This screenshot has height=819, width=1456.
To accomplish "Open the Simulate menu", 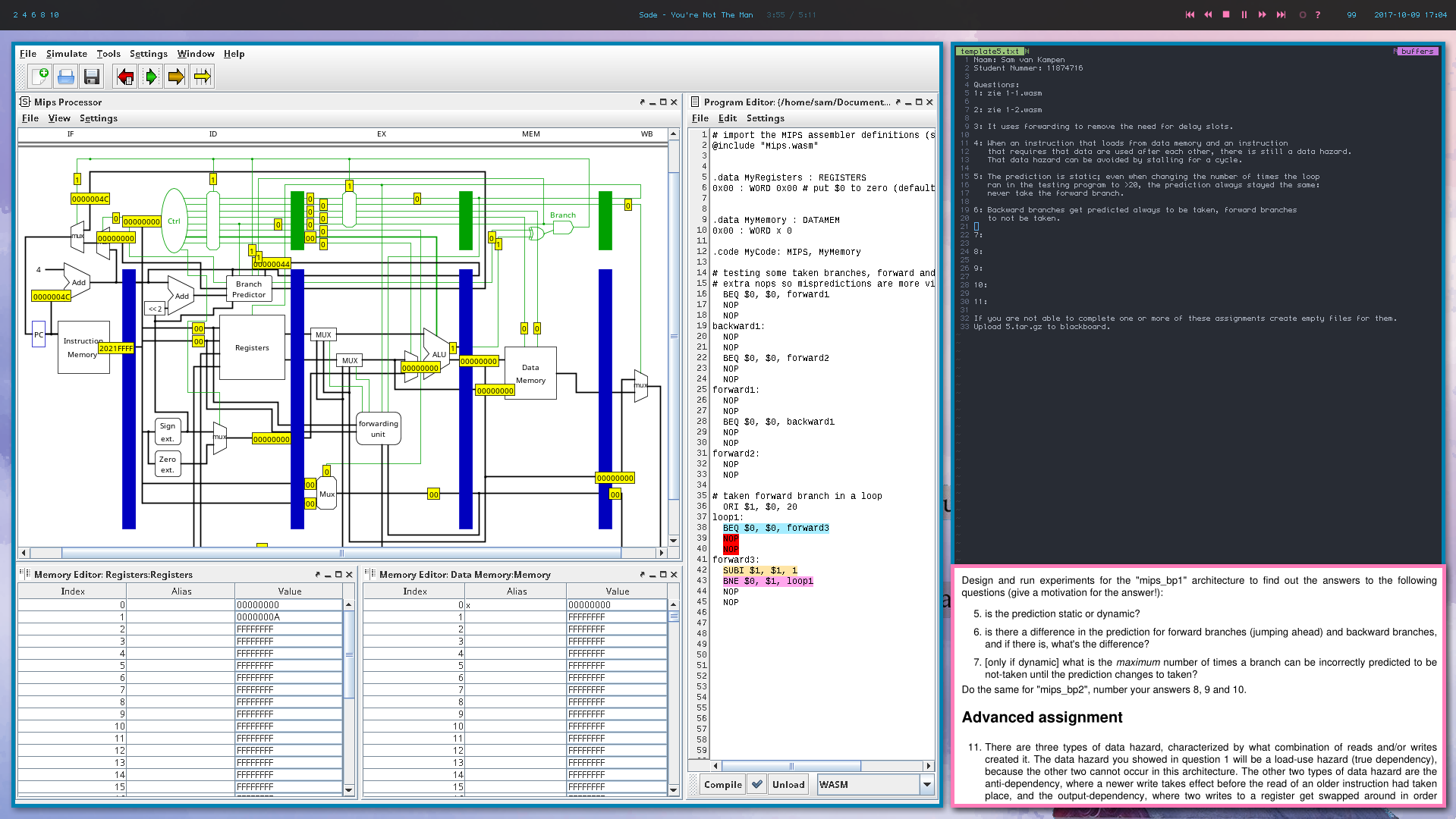I will tap(67, 54).
